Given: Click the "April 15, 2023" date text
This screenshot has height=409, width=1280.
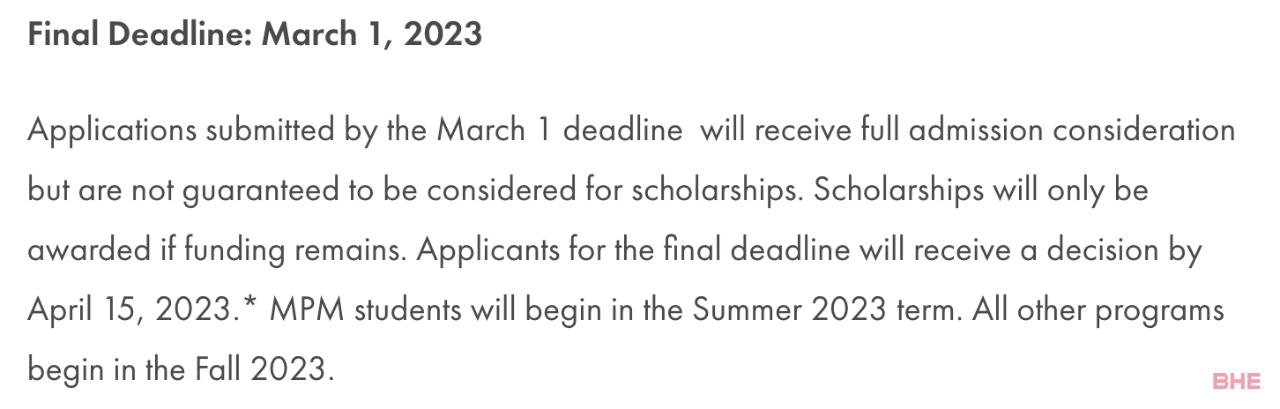Looking at the screenshot, I should coord(128,311).
